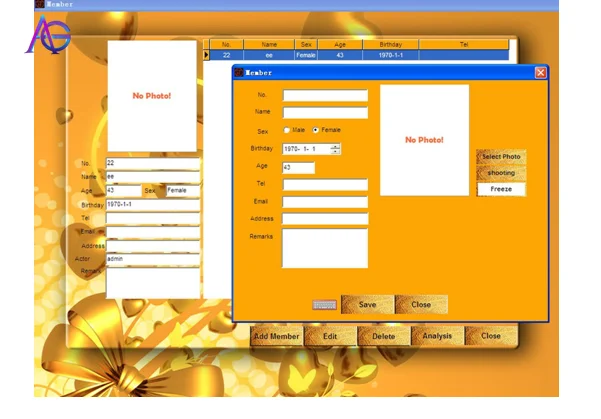Image resolution: width=601 pixels, height=419 pixels.
Task: Click table cell with age 43
Action: tap(340, 55)
